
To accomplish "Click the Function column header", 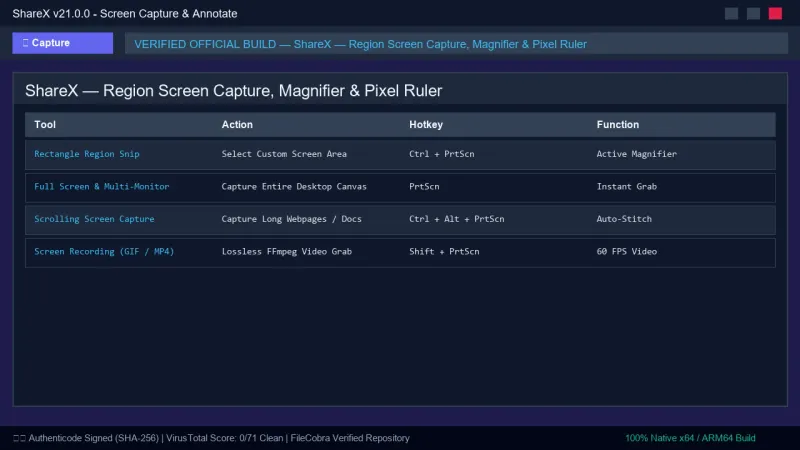I will tap(617, 124).
